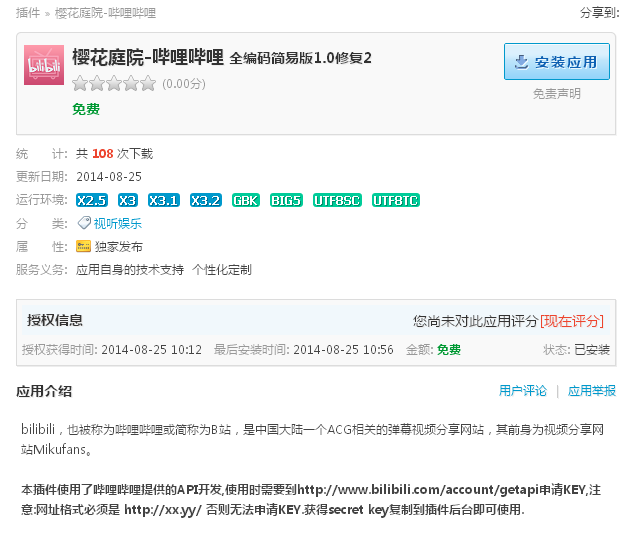619x544 pixels.
Task: Click the 独家发布 attribute text
Action: 118,247
